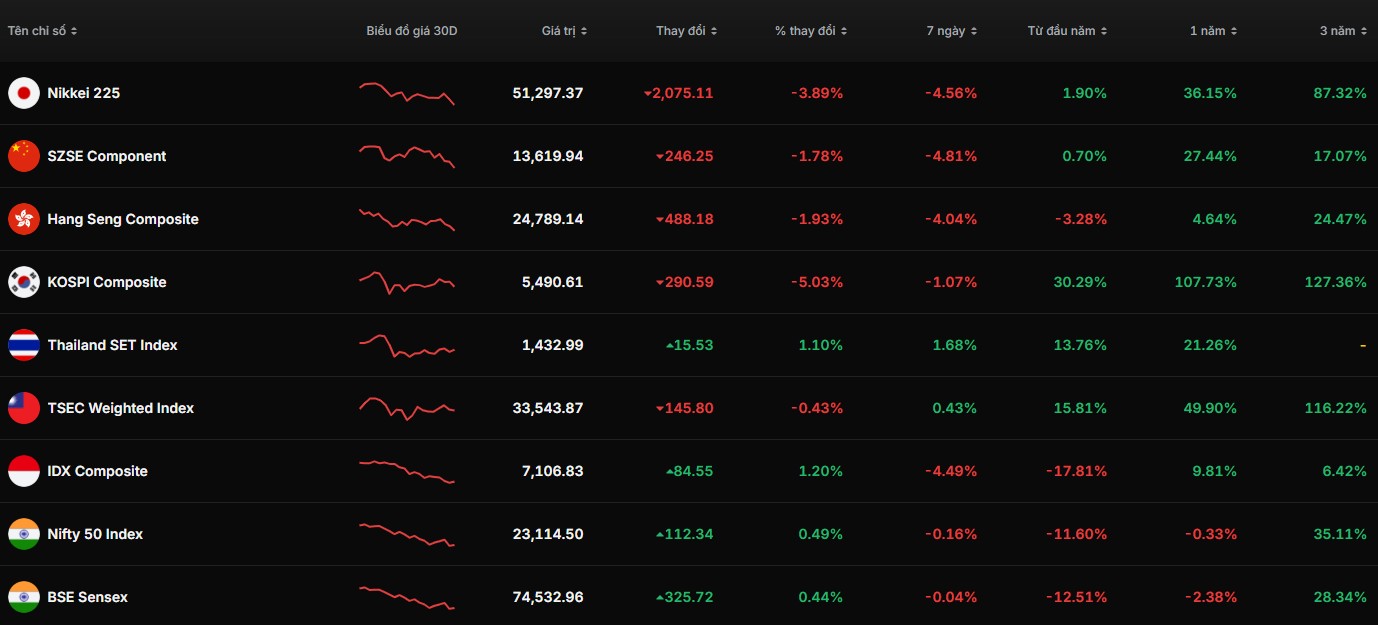Open the SZSE Component index link

coord(107,156)
